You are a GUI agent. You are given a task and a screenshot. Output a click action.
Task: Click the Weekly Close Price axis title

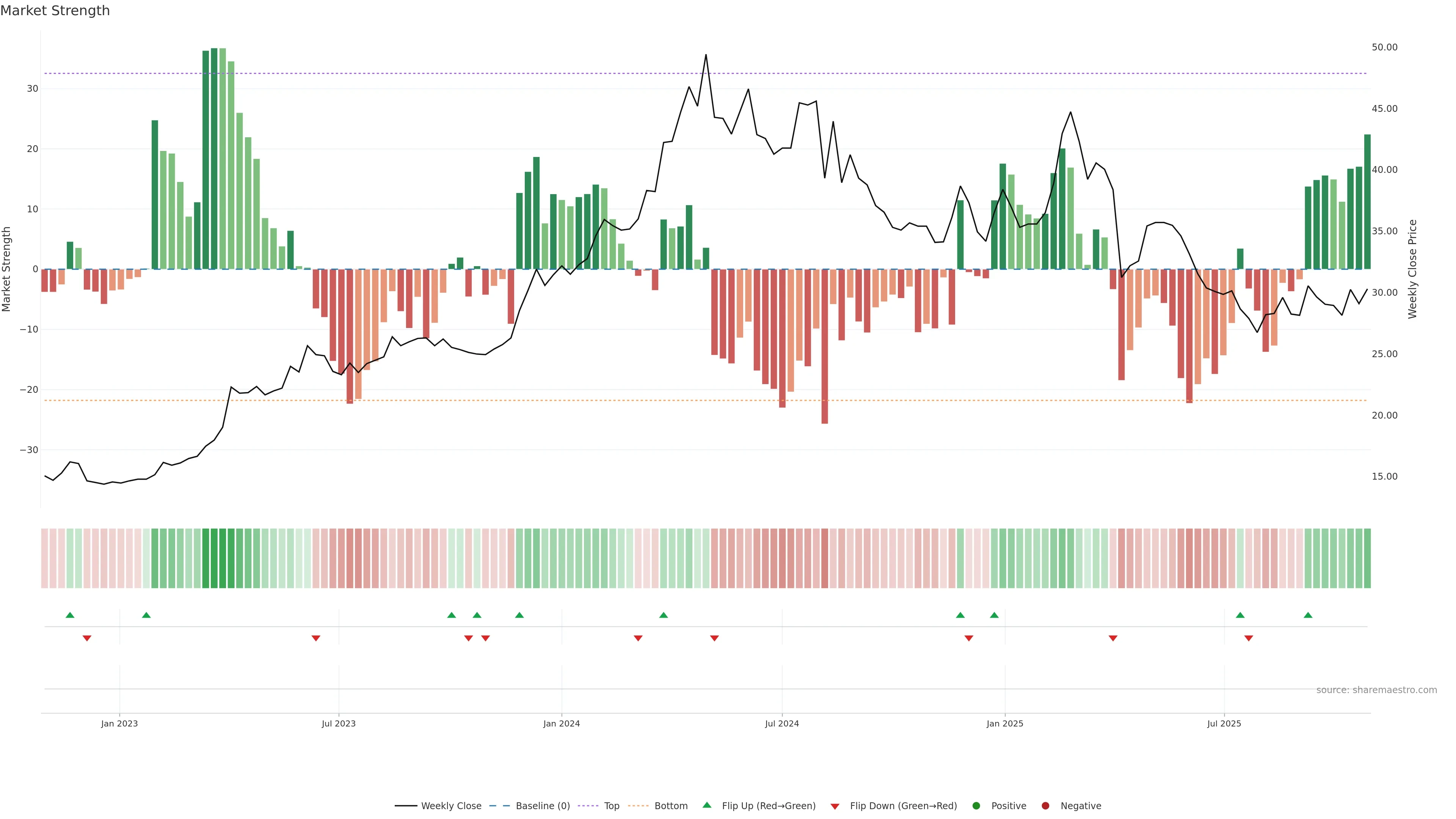click(1412, 269)
